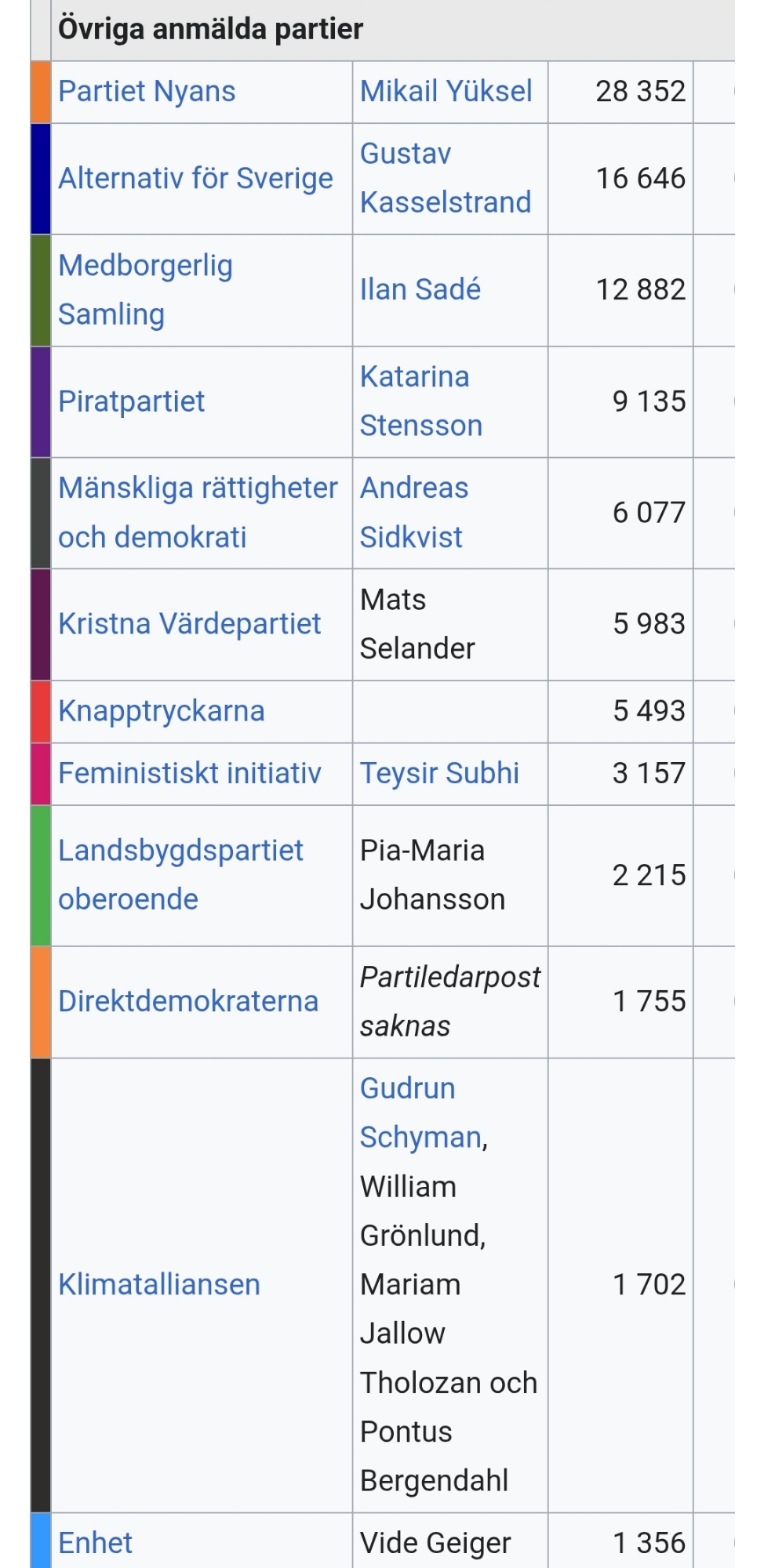
Task: Click the Teysir Subhi link
Action: pyautogui.click(x=439, y=774)
